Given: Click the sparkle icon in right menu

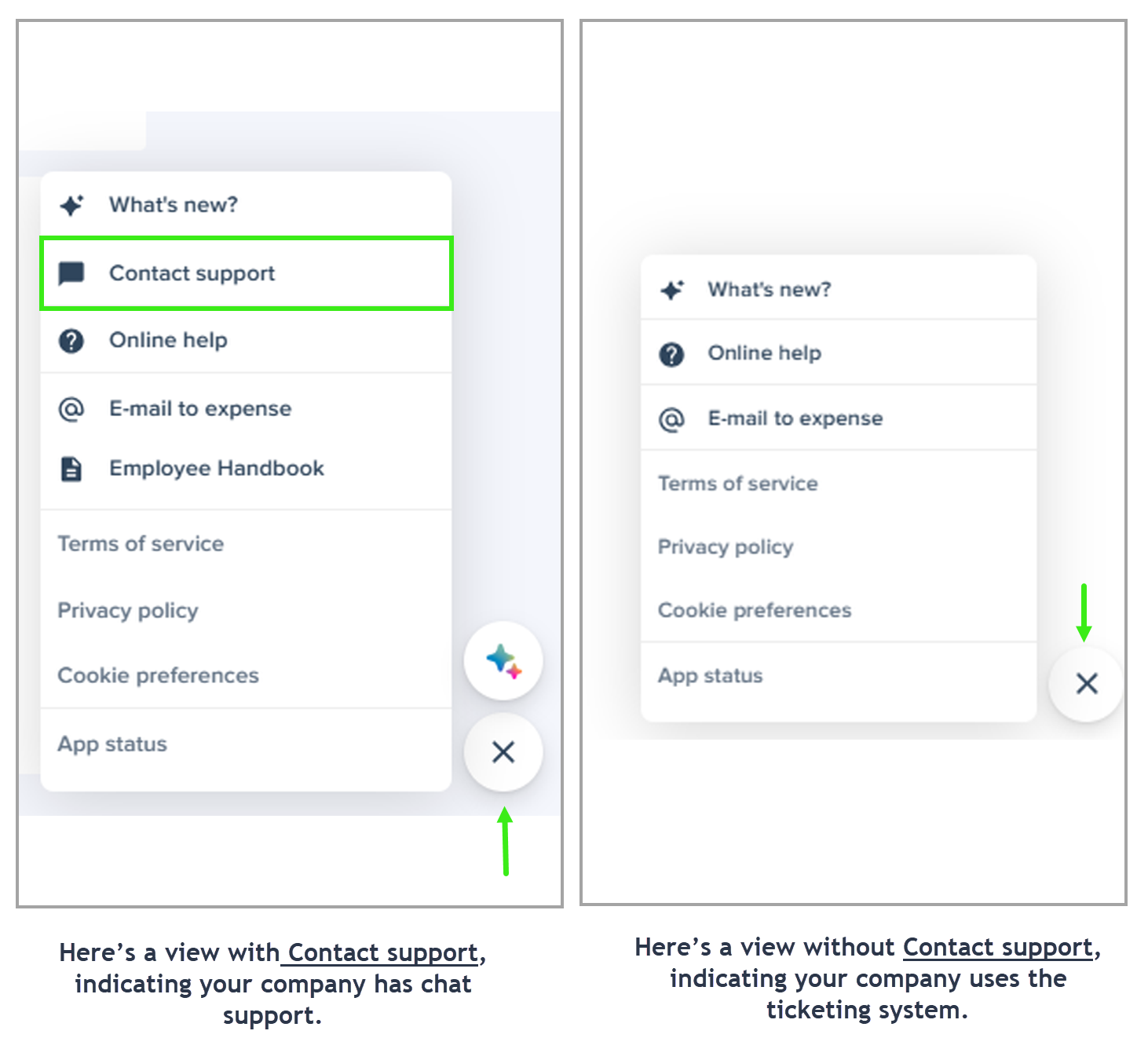Looking at the screenshot, I should coord(672,291).
